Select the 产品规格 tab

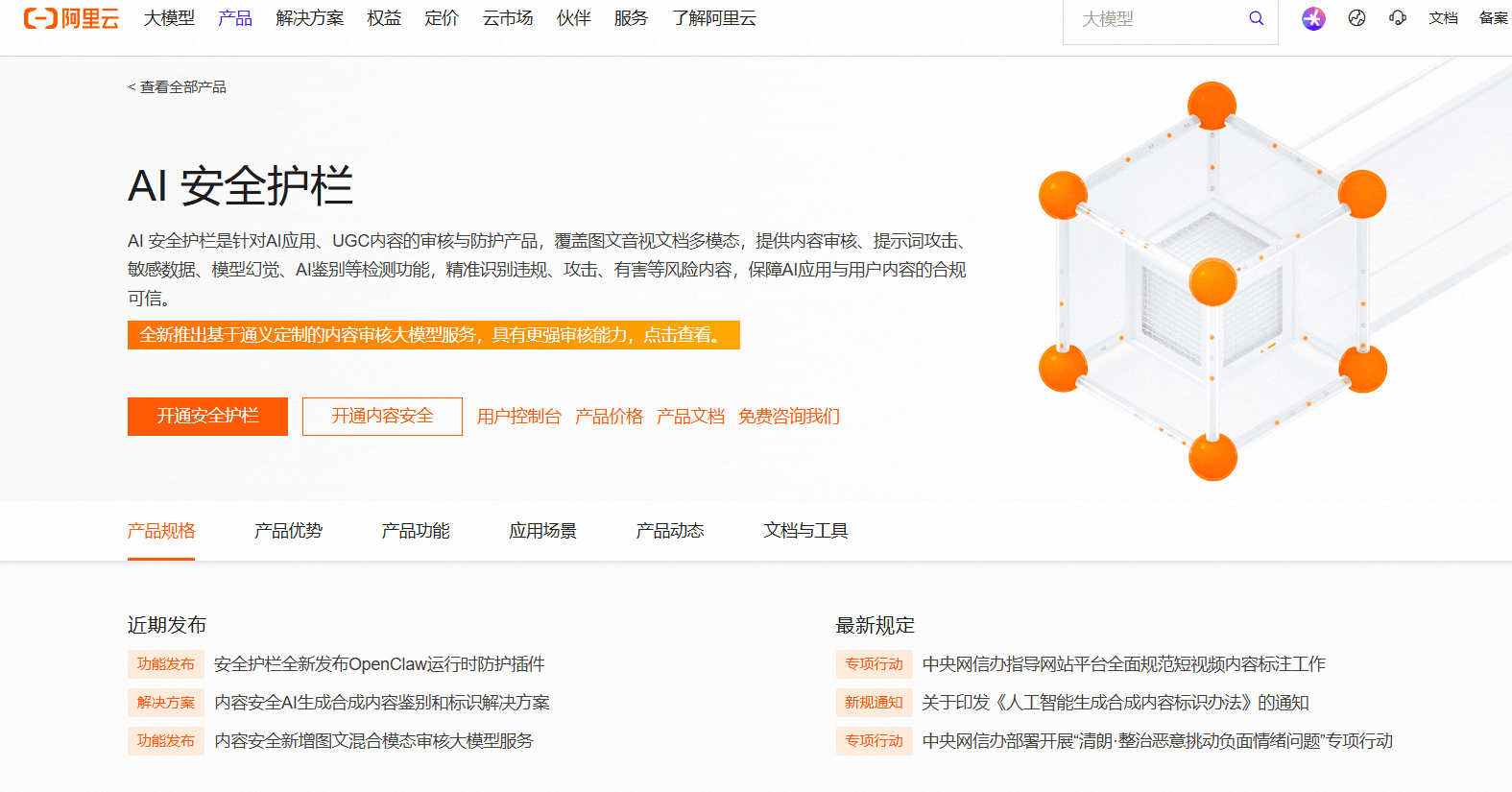[x=161, y=531]
